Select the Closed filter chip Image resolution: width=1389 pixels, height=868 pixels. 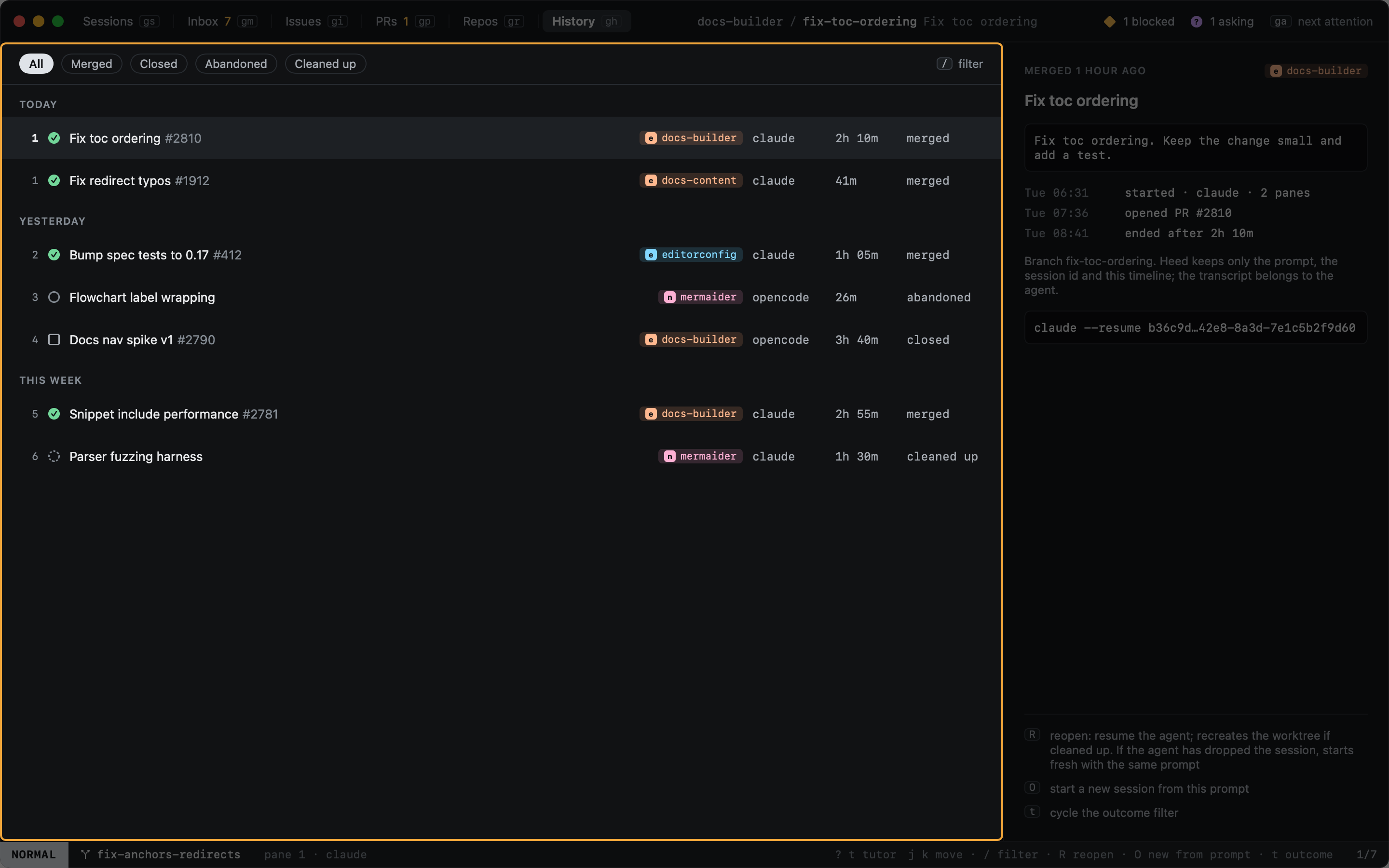(158, 63)
